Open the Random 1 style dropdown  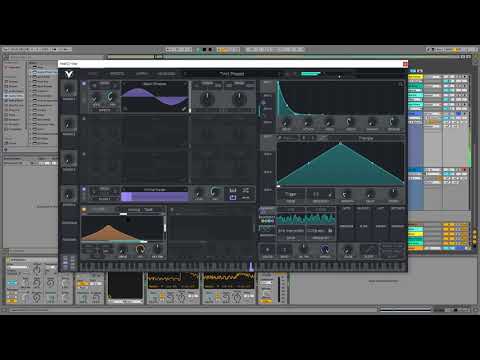(x=291, y=230)
